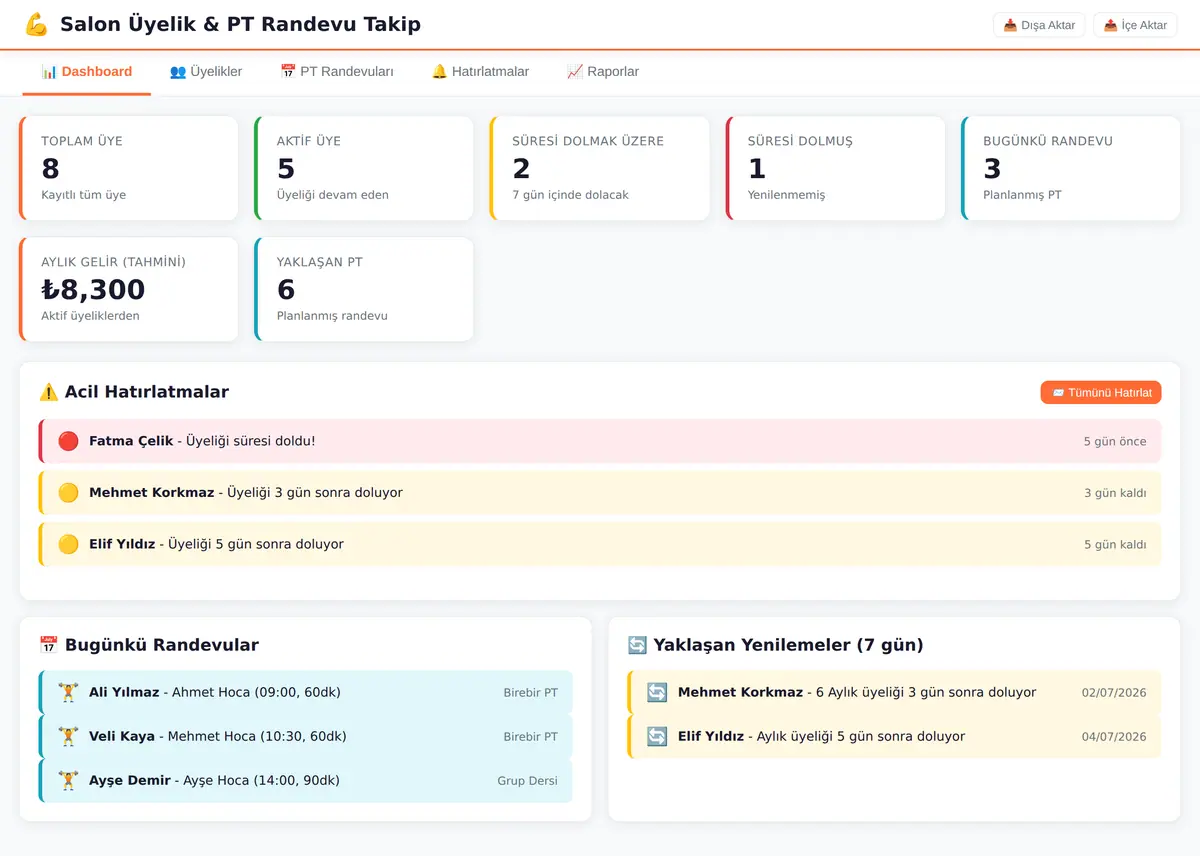This screenshot has height=856, width=1200.
Task: Go to the Hatırlatmalar tab
Action: tap(480, 72)
